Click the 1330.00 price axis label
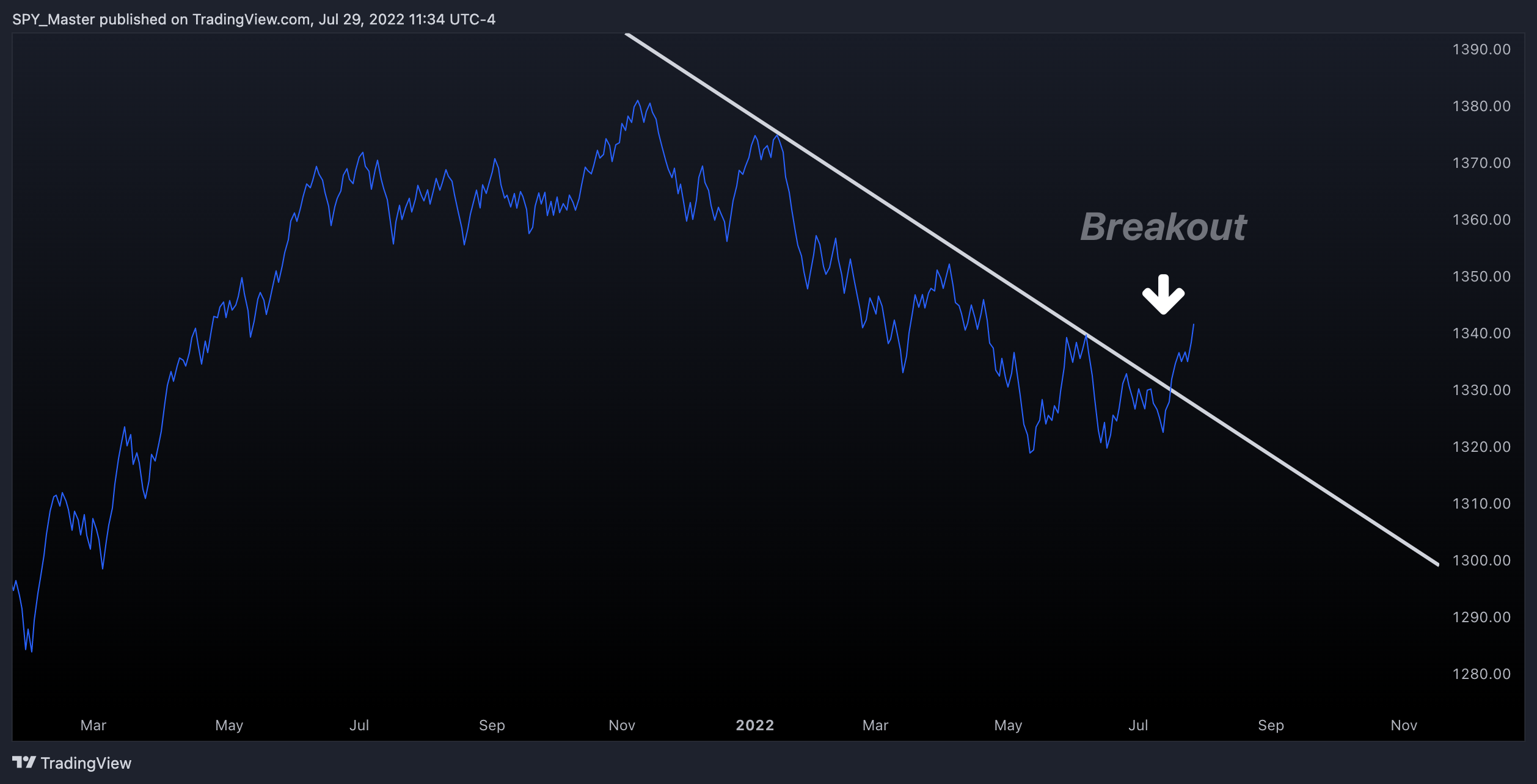1537x784 pixels. point(1481,390)
